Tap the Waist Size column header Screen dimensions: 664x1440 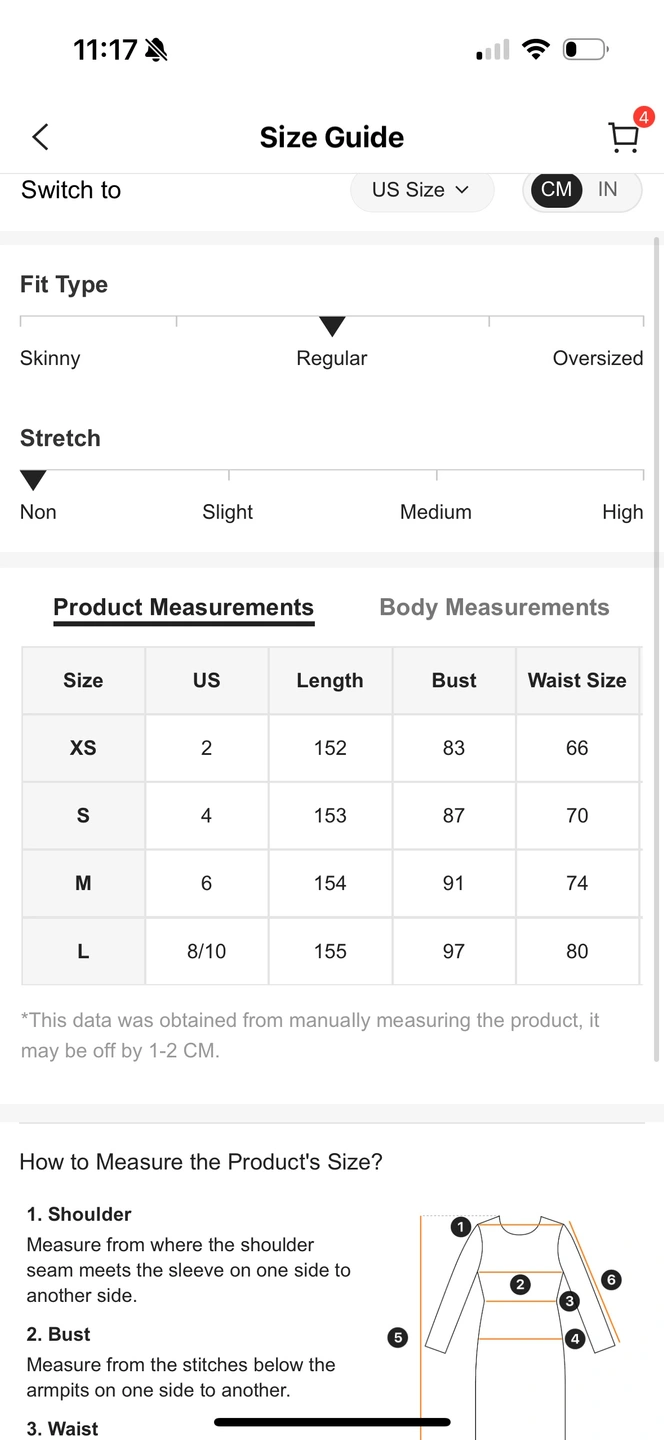[x=577, y=680]
